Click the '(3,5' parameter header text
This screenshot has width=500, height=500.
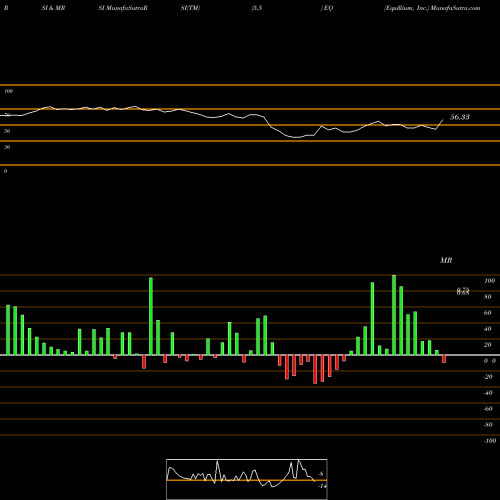(257, 8)
